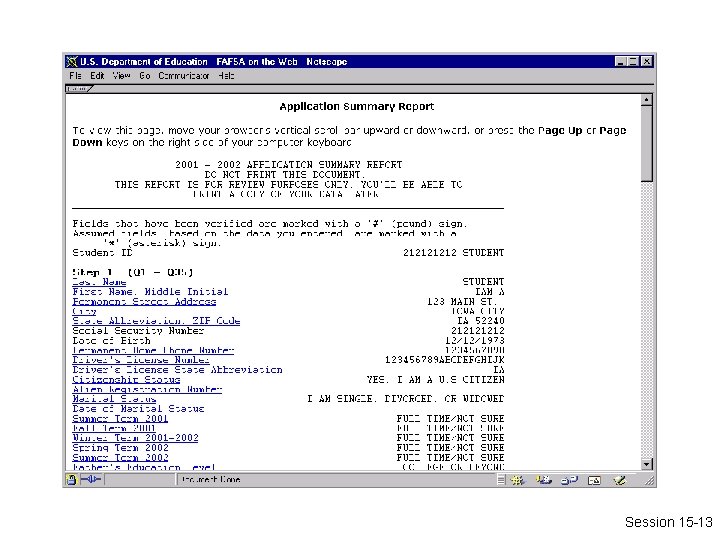Open the Go menu
720x540 pixels.
tap(145, 76)
